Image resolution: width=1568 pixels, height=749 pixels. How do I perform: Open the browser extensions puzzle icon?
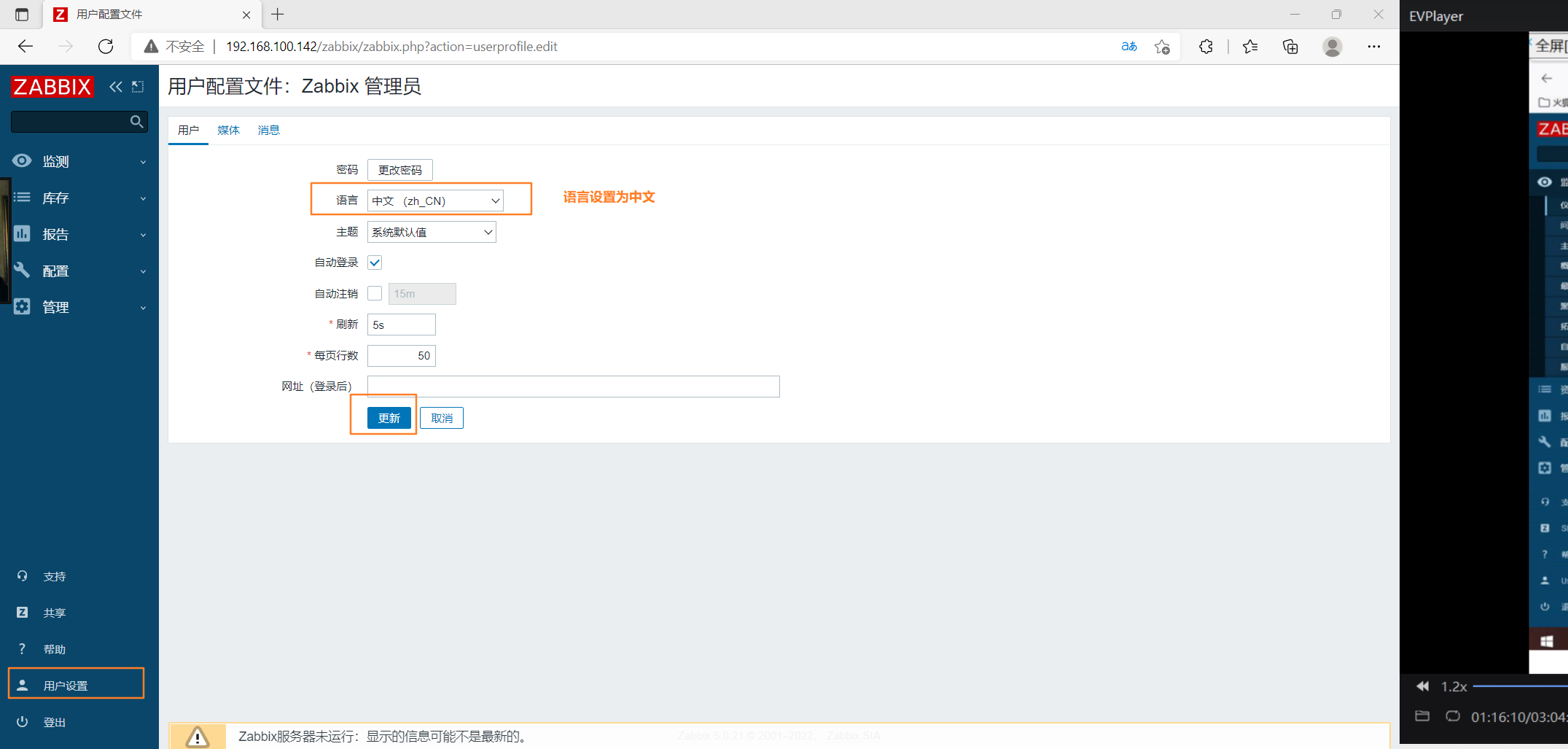1206,47
